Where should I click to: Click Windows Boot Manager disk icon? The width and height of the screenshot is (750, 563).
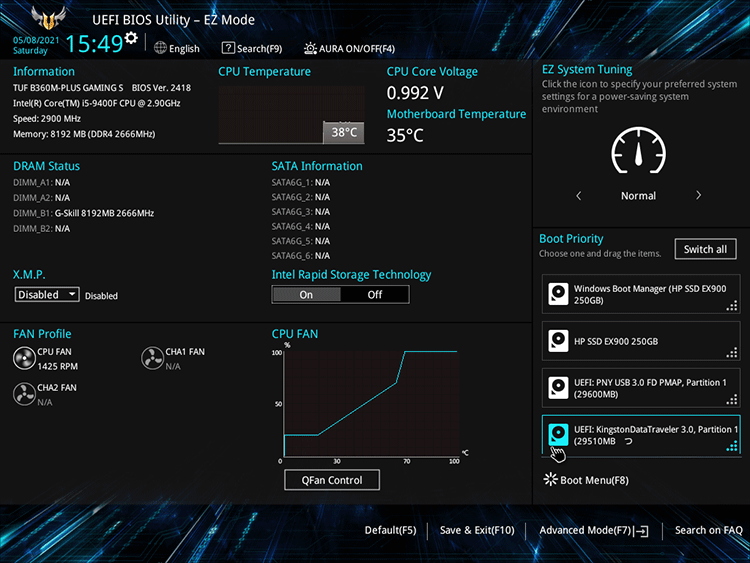(558, 294)
